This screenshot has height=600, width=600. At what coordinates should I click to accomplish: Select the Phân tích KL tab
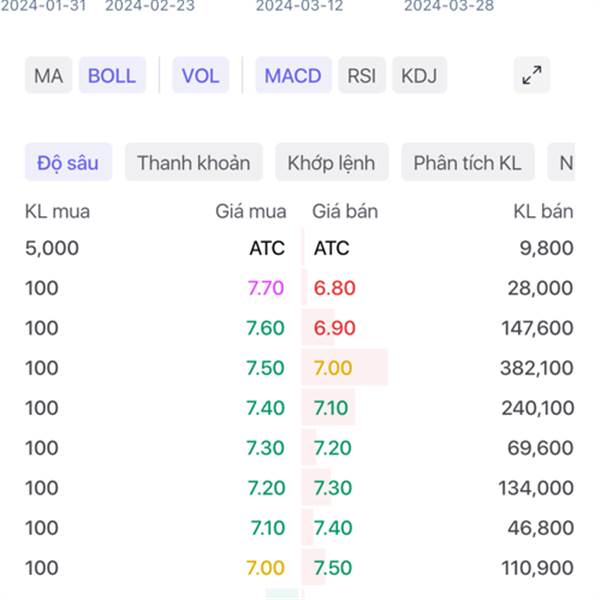[x=468, y=162]
